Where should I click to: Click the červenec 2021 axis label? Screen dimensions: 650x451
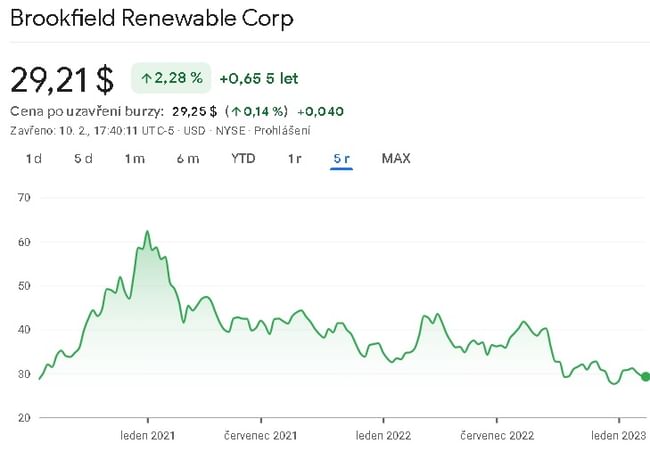pos(263,436)
